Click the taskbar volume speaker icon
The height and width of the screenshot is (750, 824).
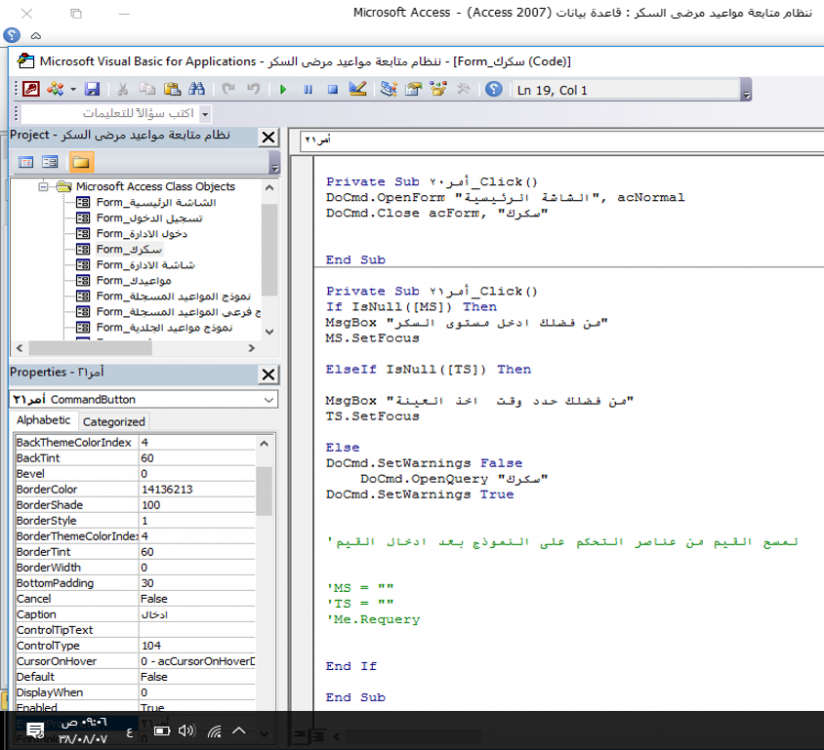click(x=187, y=731)
